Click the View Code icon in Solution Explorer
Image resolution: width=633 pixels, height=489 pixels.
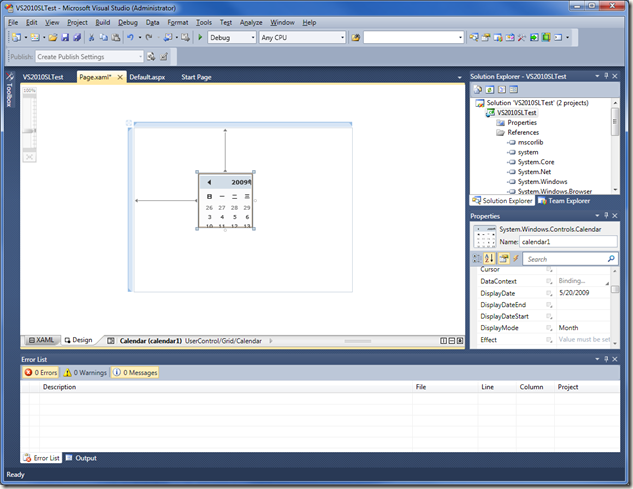click(x=502, y=89)
